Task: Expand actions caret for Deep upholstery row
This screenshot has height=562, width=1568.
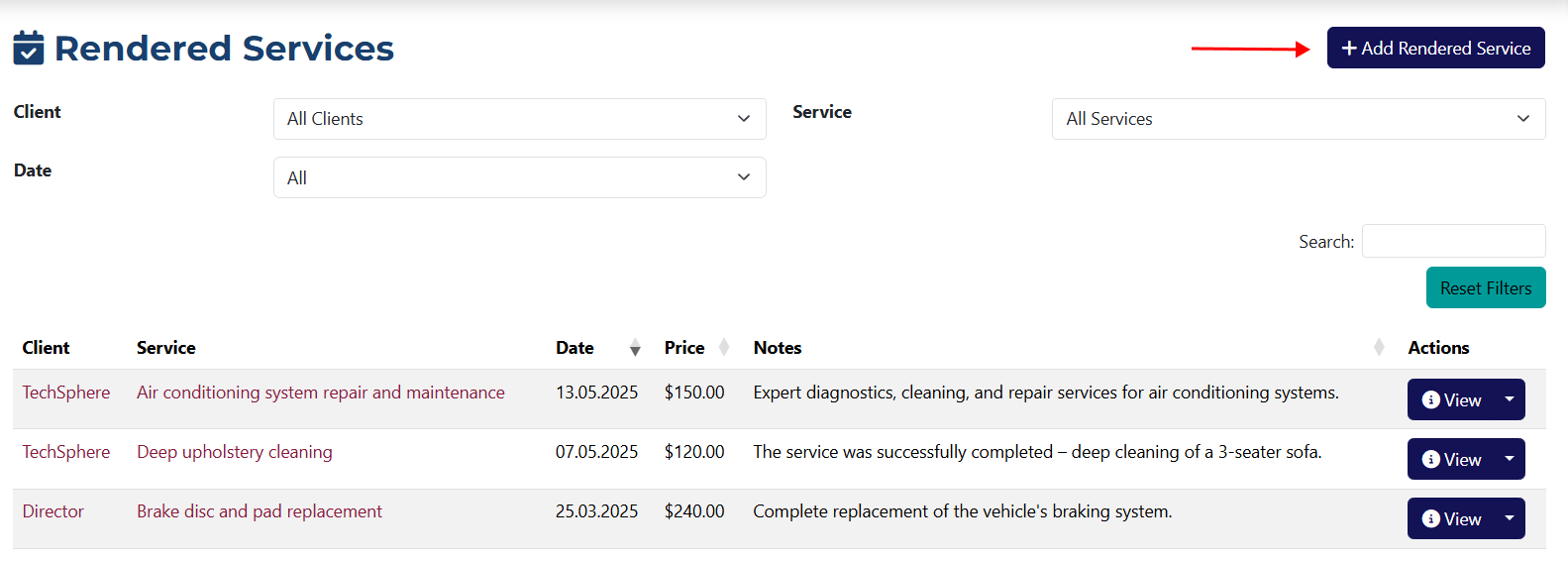Action: (1510, 459)
